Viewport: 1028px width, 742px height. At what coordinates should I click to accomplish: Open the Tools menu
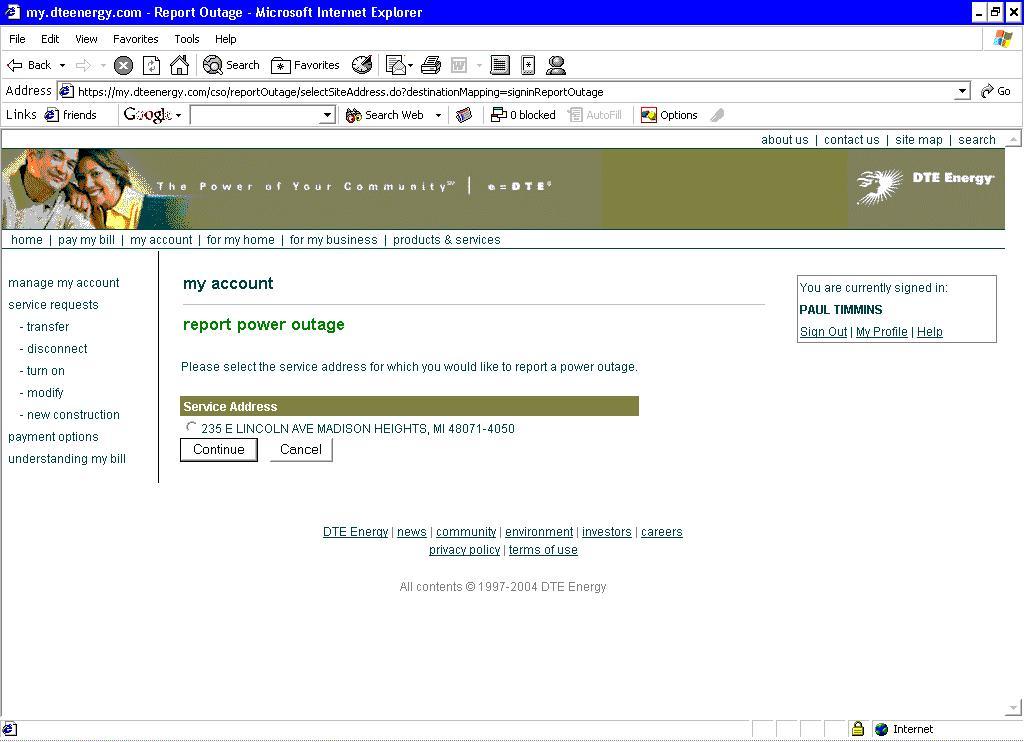pos(187,39)
